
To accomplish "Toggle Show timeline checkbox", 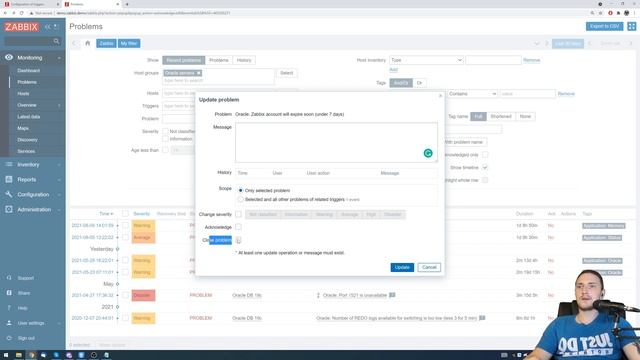I will [485, 167].
